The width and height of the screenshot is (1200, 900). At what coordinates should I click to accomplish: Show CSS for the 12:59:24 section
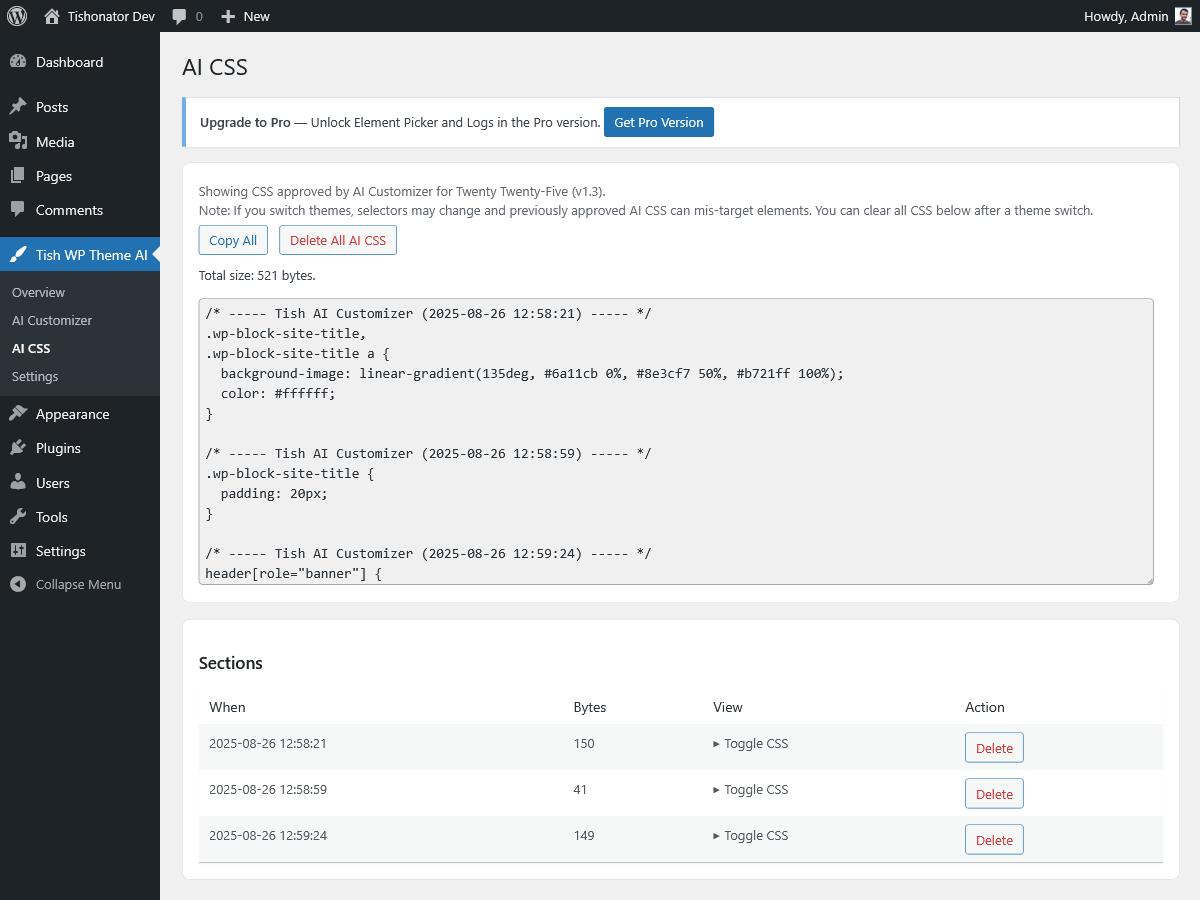click(x=750, y=835)
